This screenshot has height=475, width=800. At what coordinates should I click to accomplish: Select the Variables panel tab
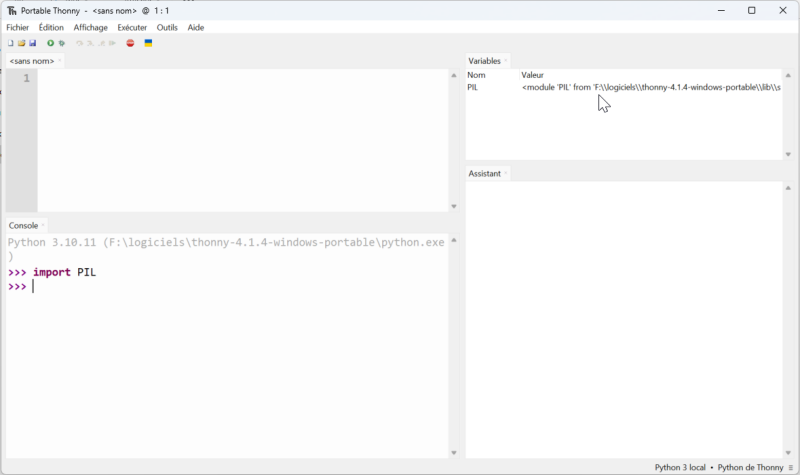point(484,61)
